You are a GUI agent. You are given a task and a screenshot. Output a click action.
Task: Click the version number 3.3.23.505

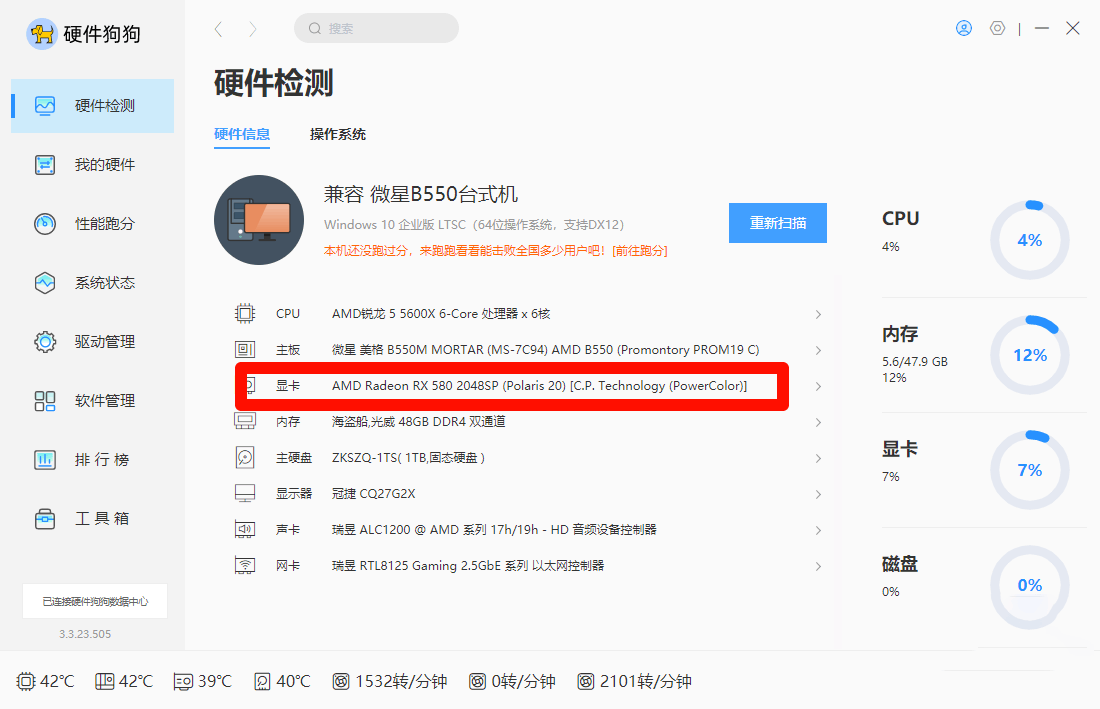85,634
